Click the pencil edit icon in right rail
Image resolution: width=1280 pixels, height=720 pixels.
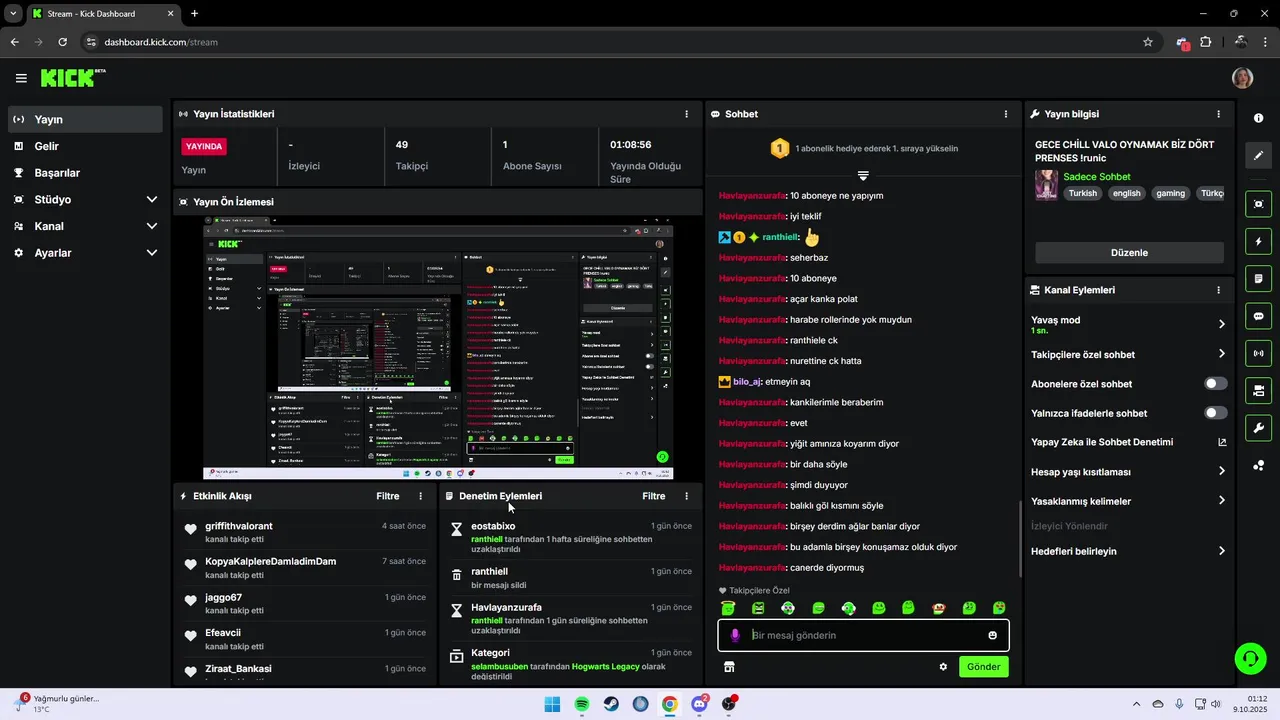[x=1258, y=156]
